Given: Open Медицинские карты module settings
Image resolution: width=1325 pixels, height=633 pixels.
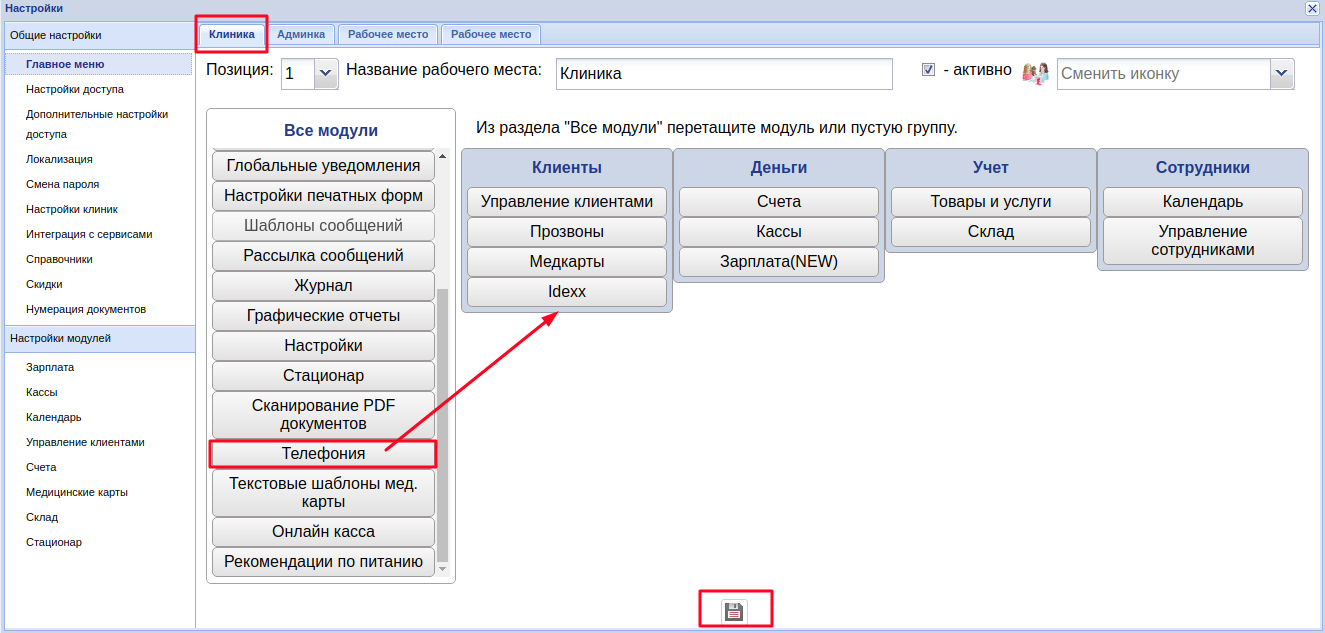Looking at the screenshot, I should (x=77, y=492).
